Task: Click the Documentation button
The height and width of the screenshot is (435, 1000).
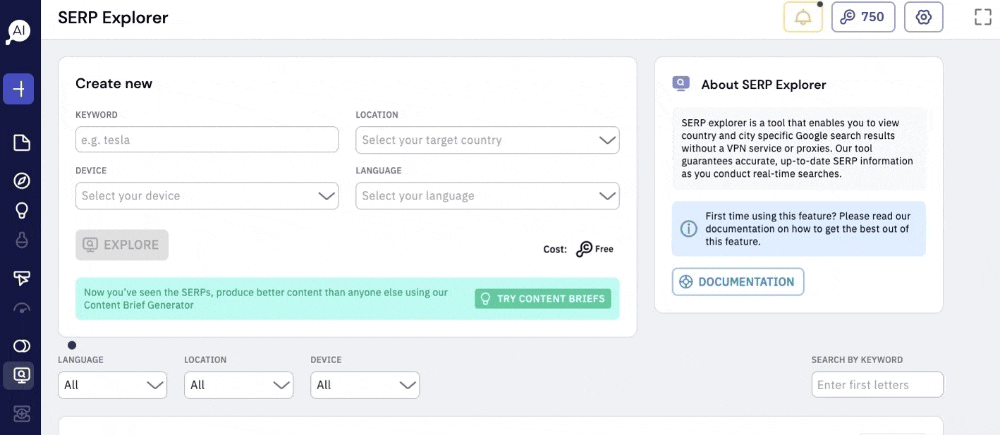Action: click(x=738, y=282)
